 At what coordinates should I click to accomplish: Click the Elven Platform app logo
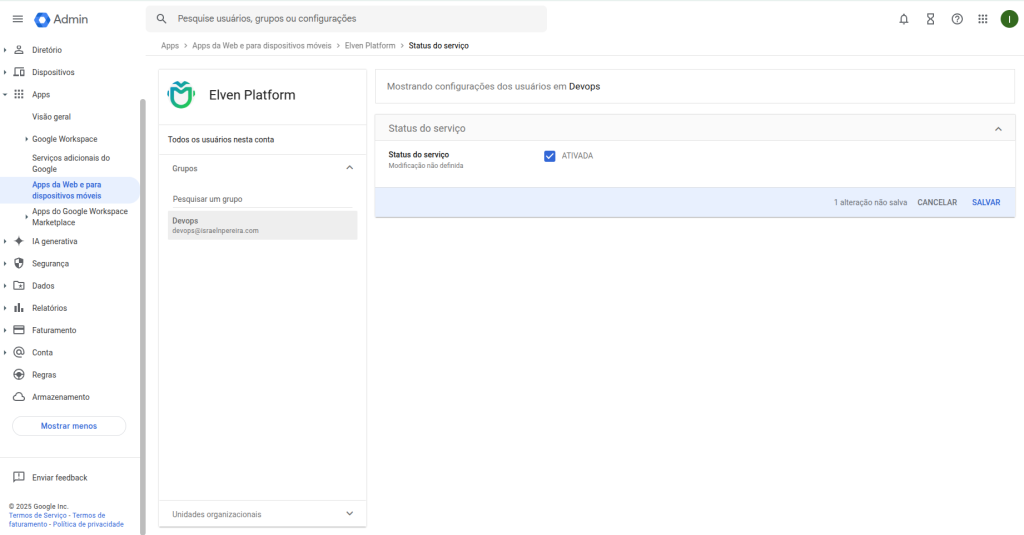pyautogui.click(x=181, y=95)
